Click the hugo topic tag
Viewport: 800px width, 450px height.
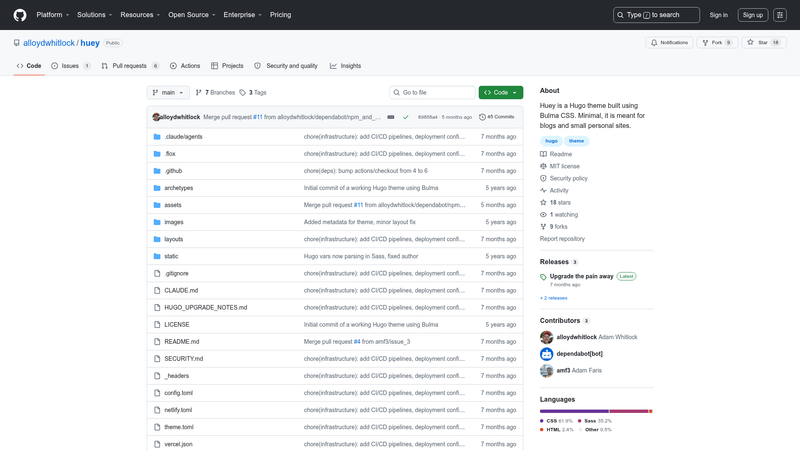pos(551,141)
